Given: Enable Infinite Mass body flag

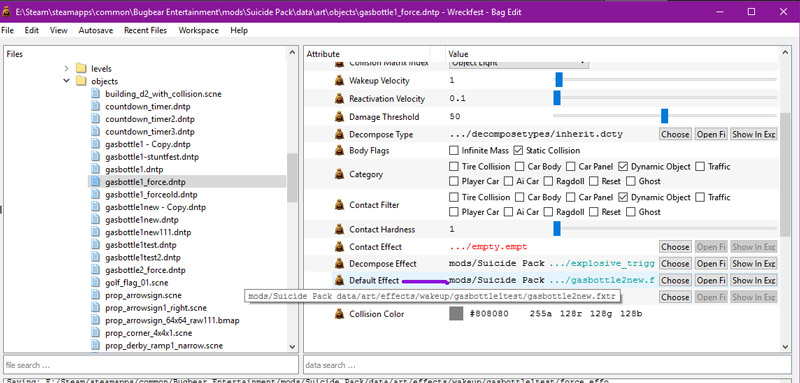Looking at the screenshot, I should point(454,150).
